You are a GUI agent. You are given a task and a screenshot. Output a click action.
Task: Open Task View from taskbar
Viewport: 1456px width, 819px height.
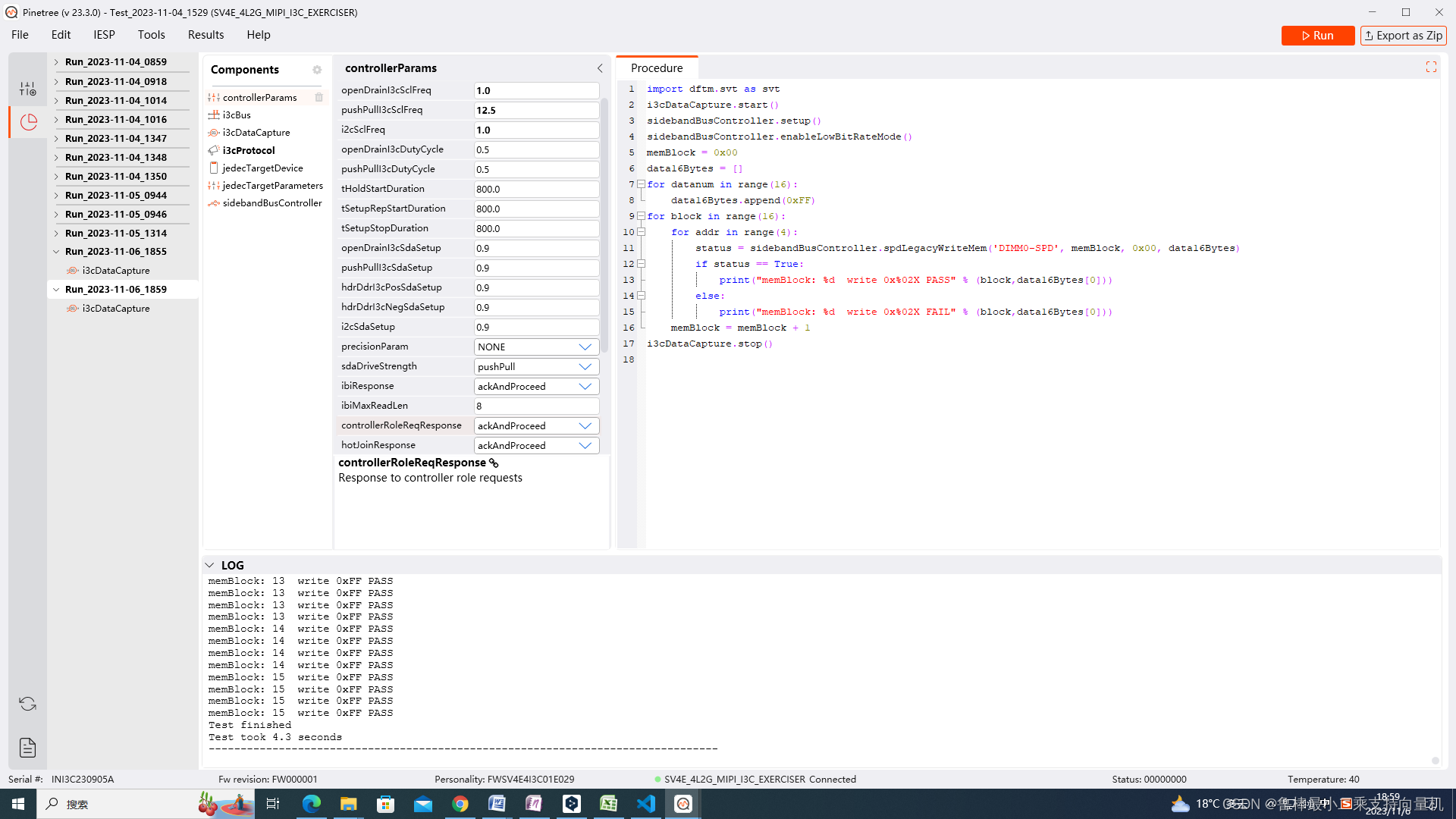pyautogui.click(x=273, y=804)
